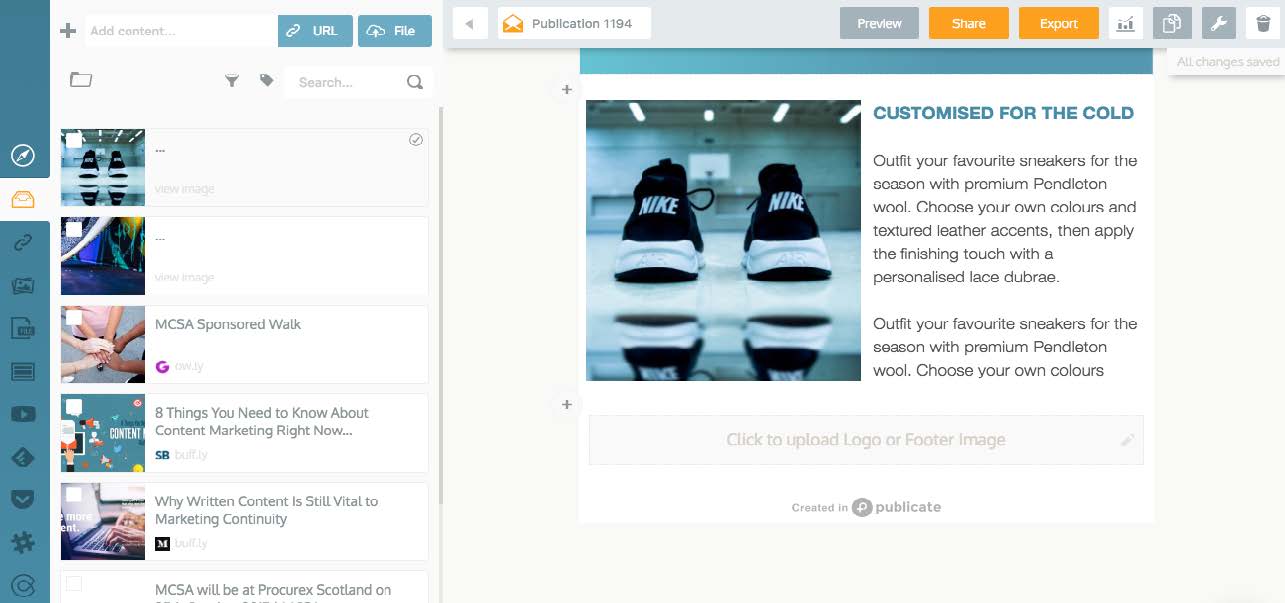Click the plus icon beside Add content

68,31
